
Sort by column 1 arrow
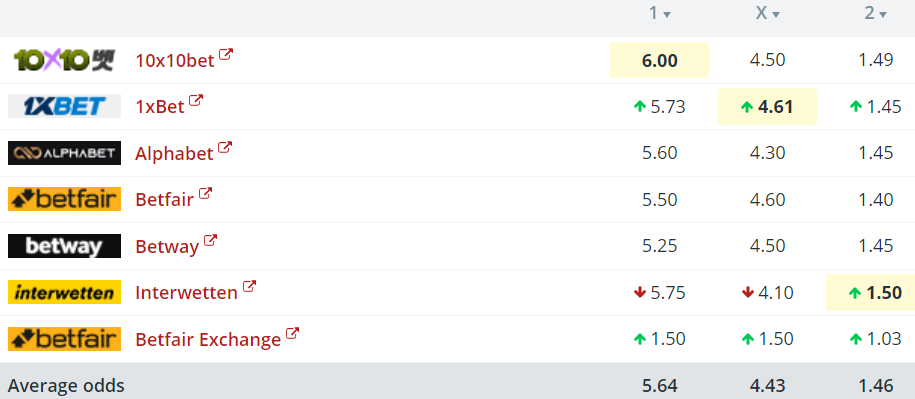(x=667, y=15)
